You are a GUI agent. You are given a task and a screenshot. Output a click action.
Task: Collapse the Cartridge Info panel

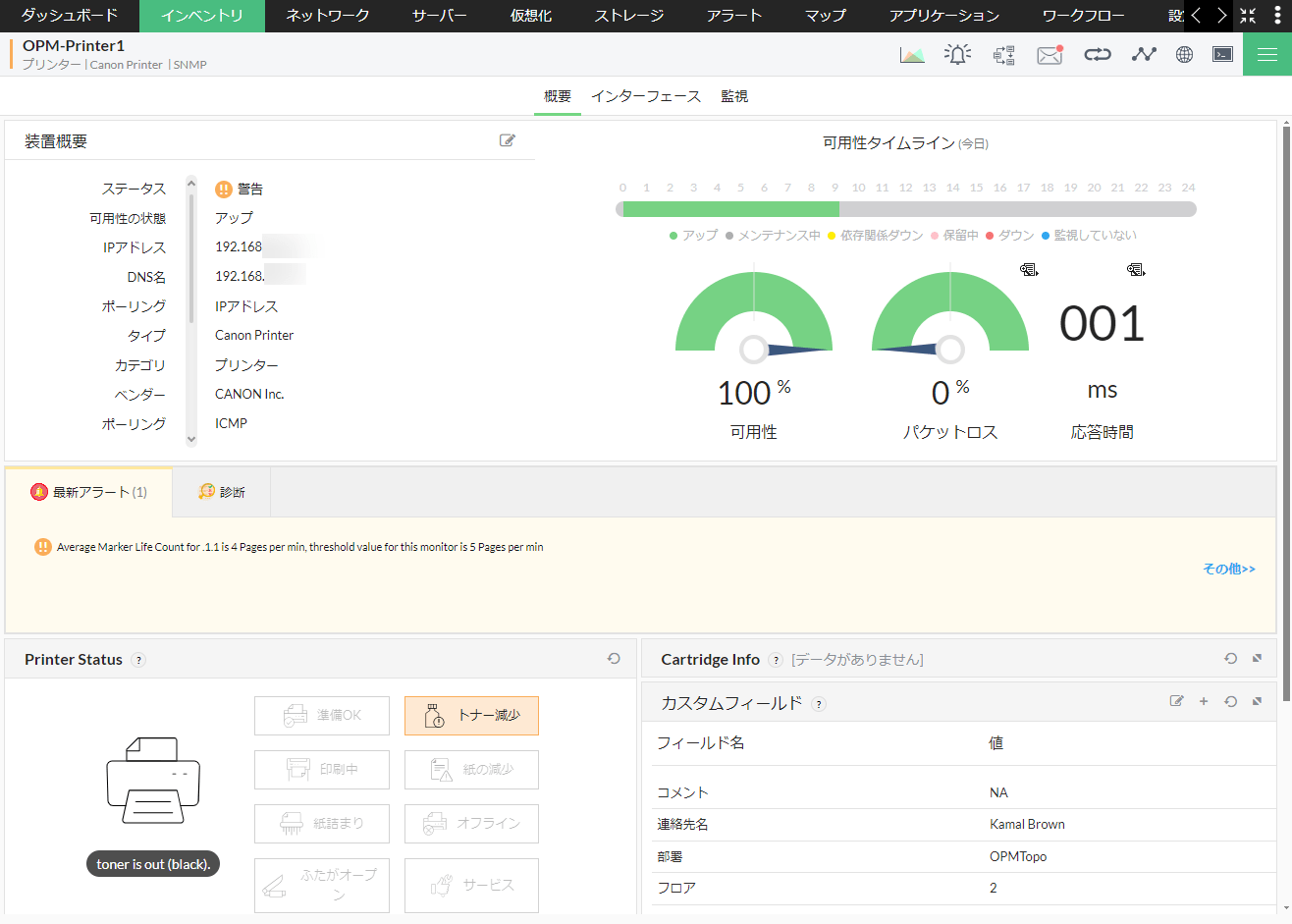(x=1257, y=659)
